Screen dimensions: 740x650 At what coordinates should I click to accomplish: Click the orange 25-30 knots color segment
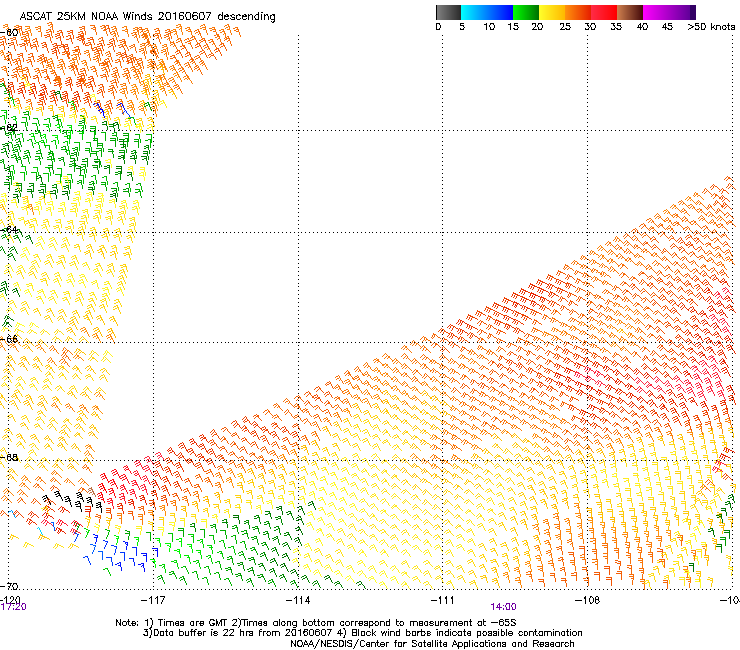click(578, 12)
